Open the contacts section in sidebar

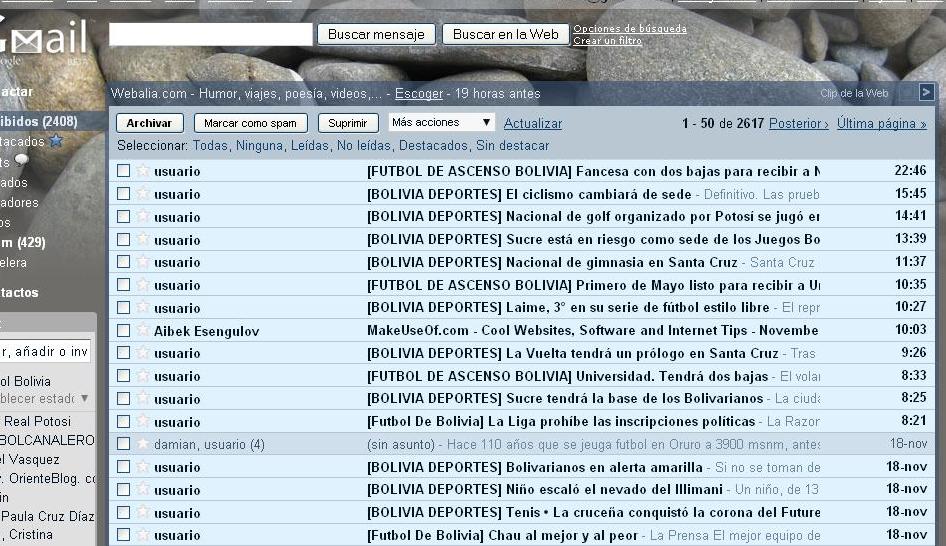point(19,293)
